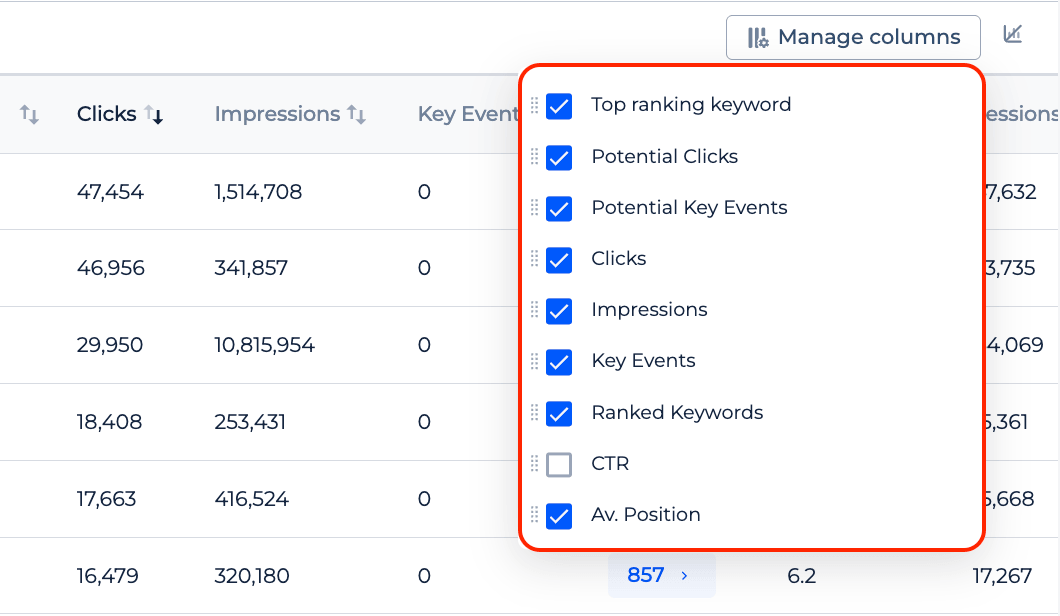This screenshot has height=616, width=1060.
Task: Click the leftmost column sort arrows
Action: pyautogui.click(x=29, y=114)
